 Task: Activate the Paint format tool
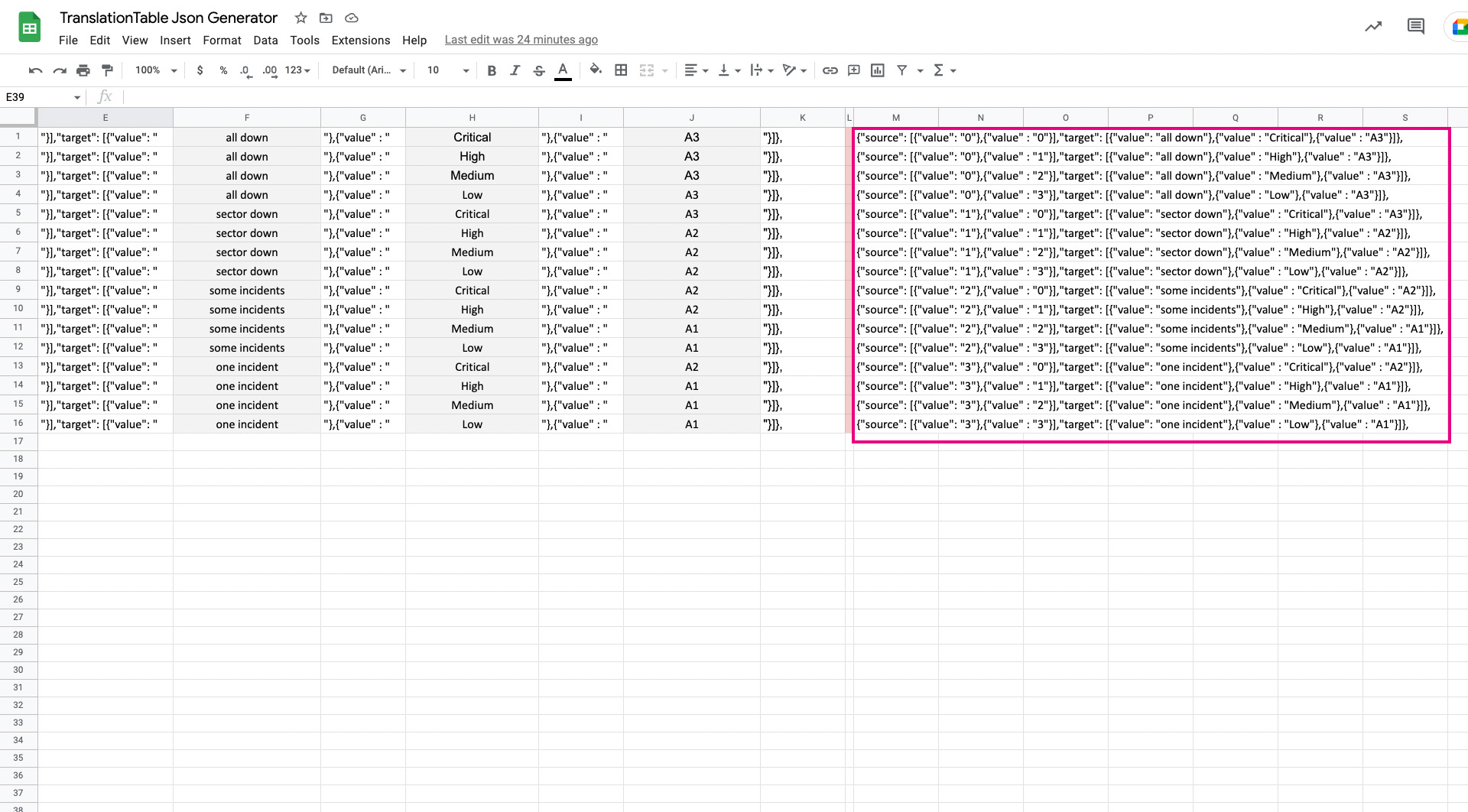point(107,70)
